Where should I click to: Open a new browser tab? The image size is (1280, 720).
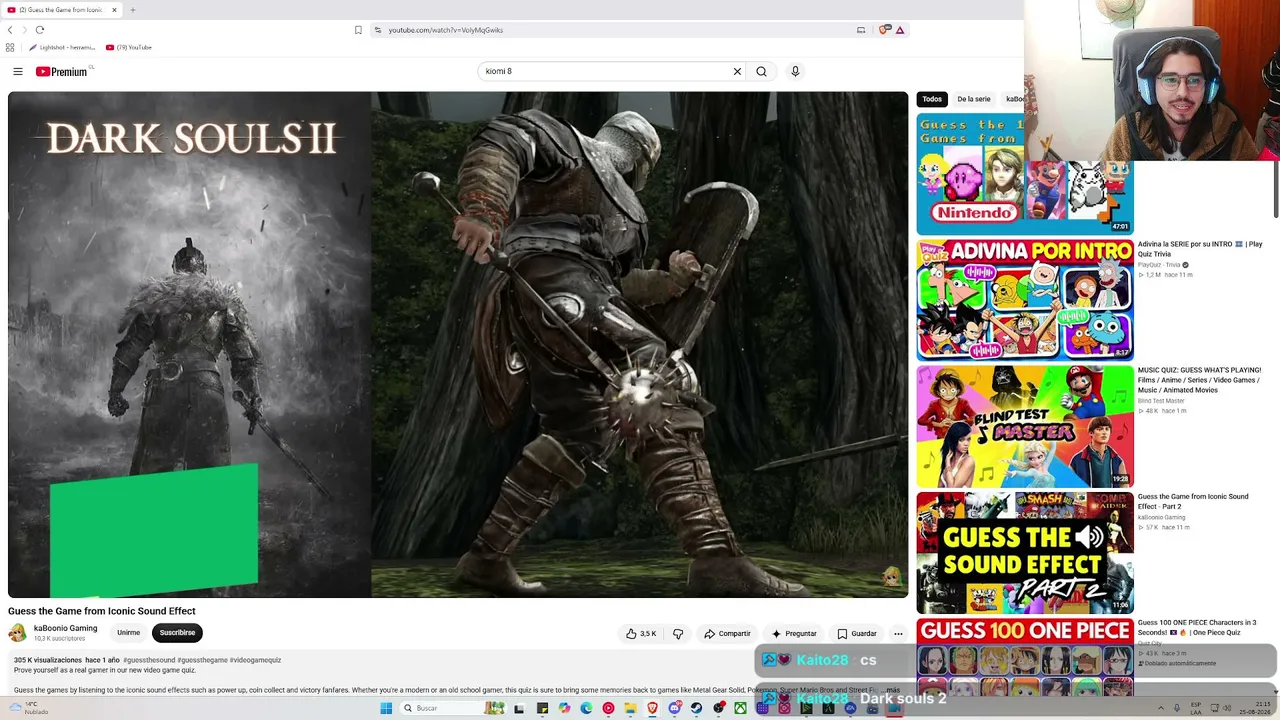click(x=132, y=10)
